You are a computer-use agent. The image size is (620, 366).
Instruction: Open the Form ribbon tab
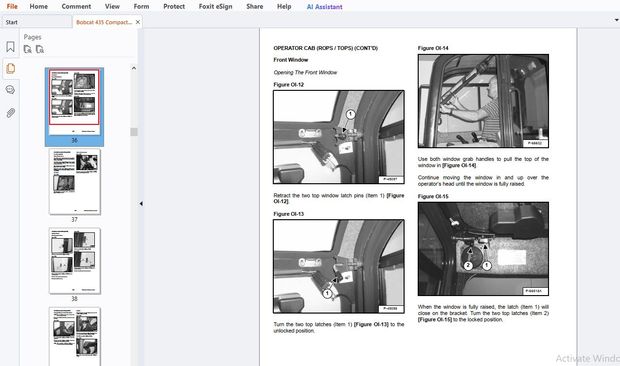click(141, 6)
